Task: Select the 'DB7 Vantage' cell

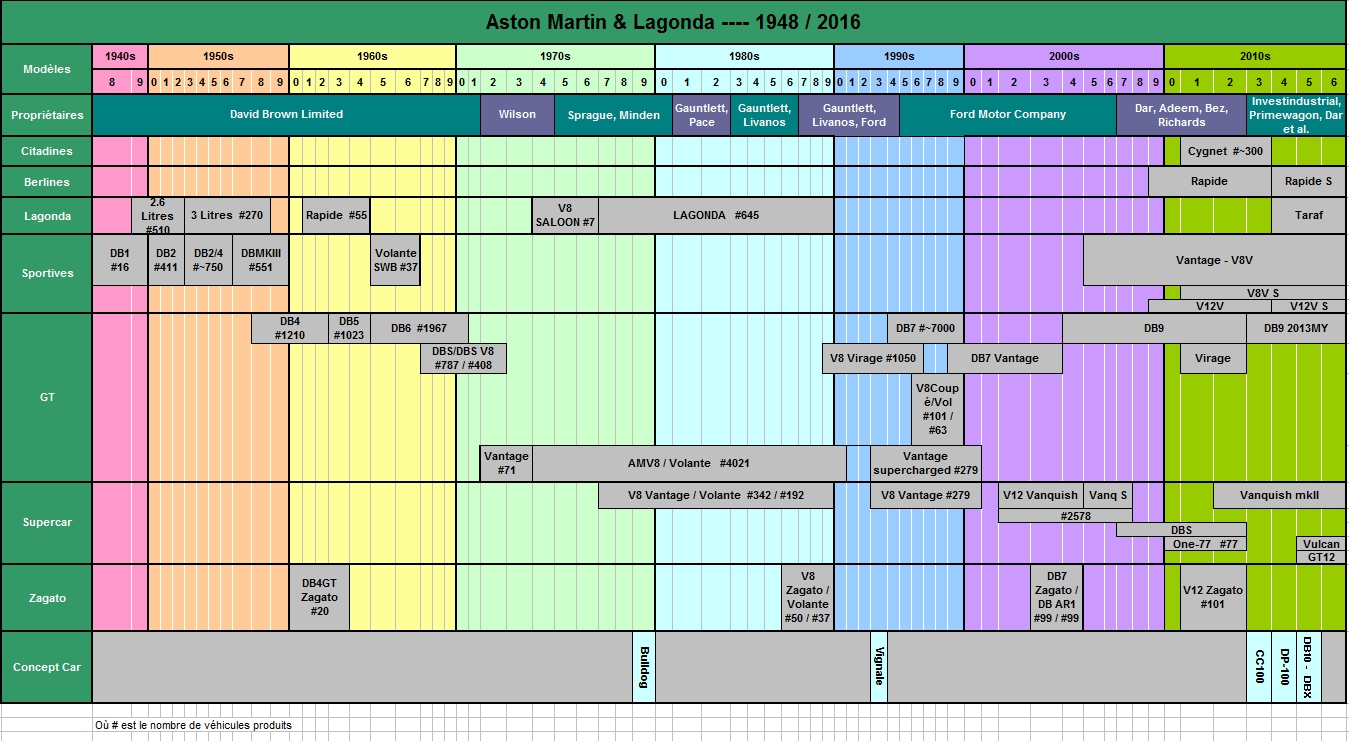Action: pos(1005,359)
